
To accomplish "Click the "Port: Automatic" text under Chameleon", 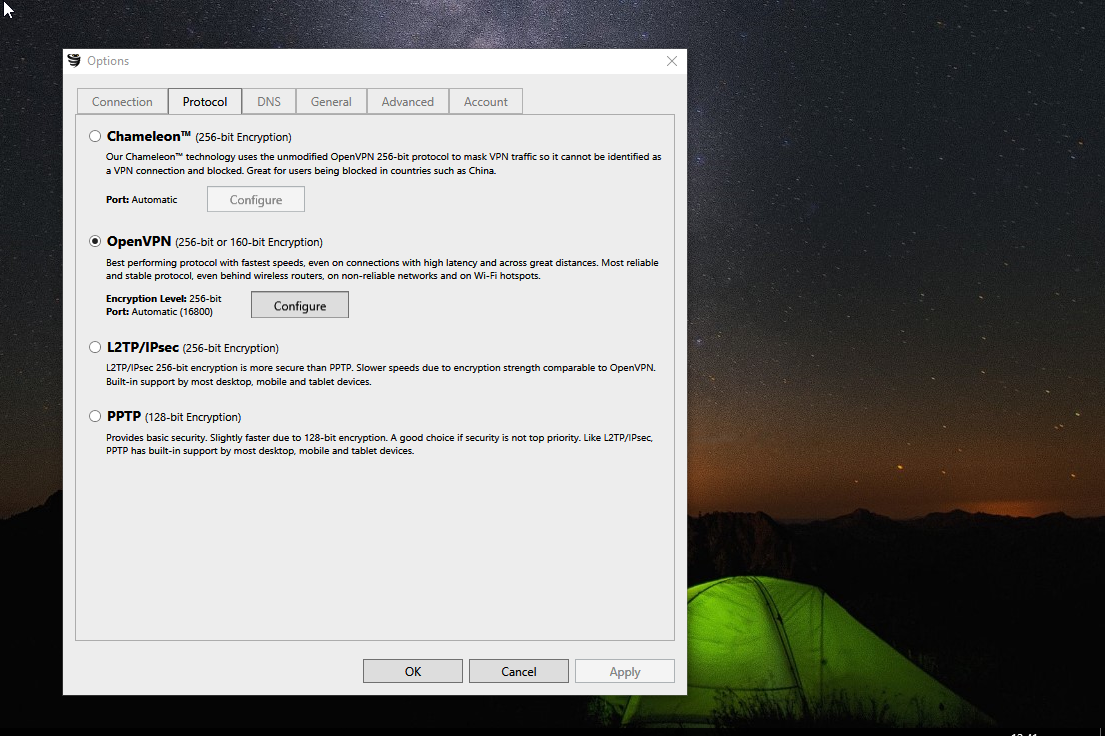I will click(x=142, y=200).
